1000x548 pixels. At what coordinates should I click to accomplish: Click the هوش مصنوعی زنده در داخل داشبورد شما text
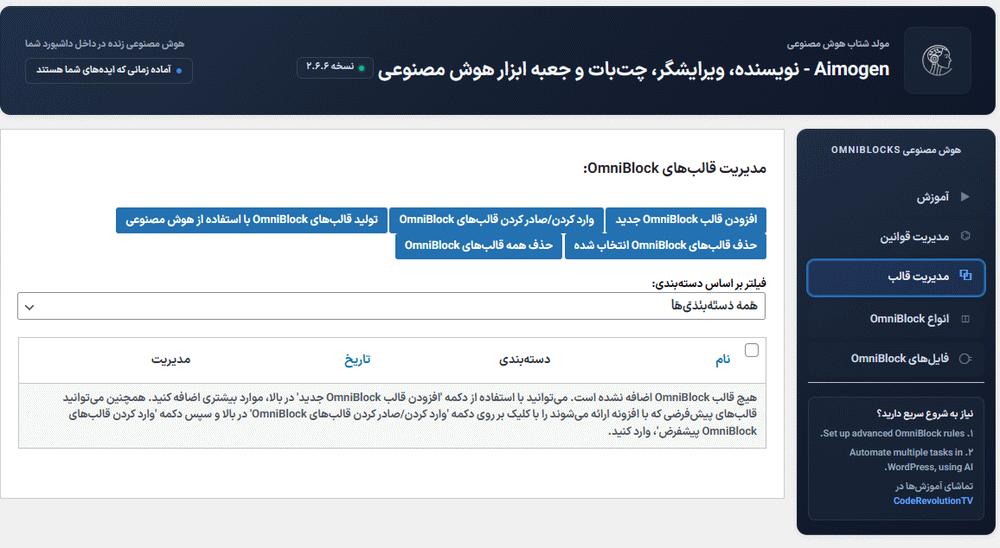(x=105, y=43)
